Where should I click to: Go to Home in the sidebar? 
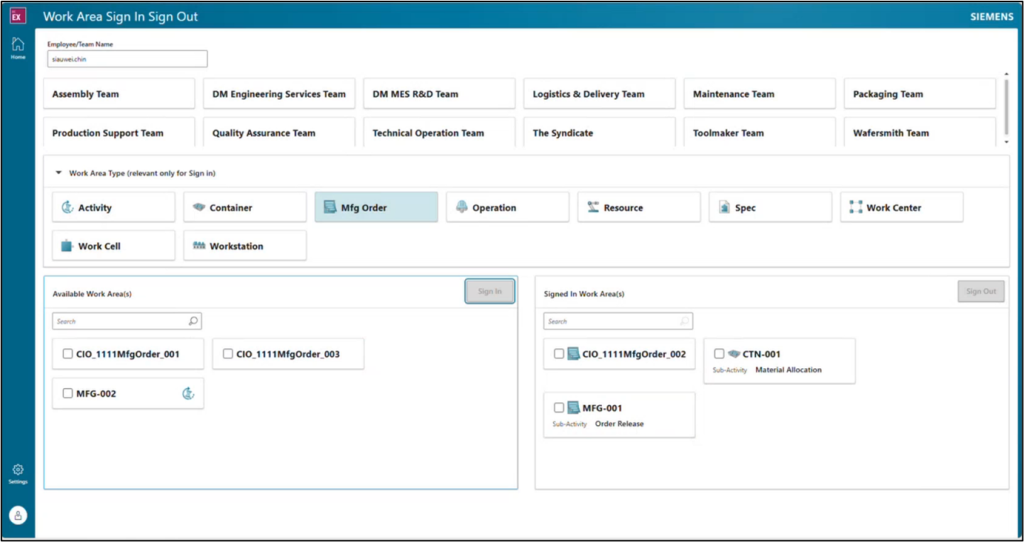coord(18,48)
